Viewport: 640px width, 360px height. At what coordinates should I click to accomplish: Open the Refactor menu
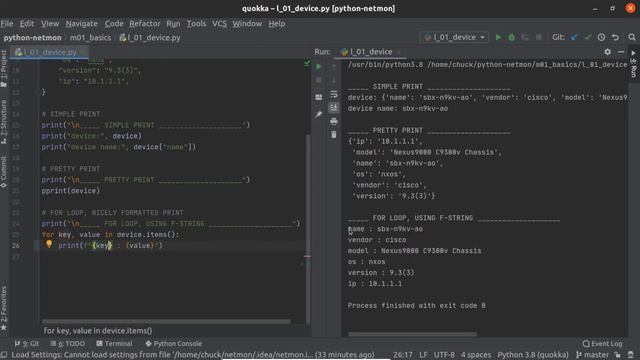tap(145, 24)
